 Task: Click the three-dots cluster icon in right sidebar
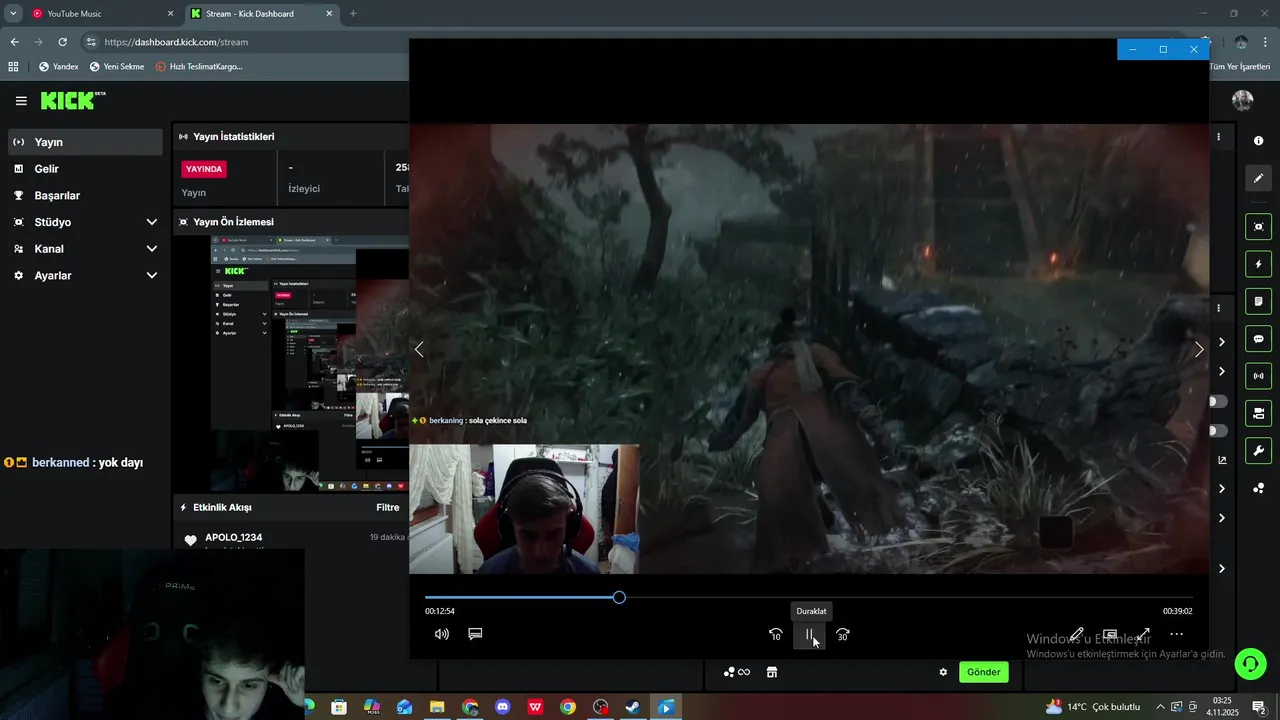point(1258,488)
